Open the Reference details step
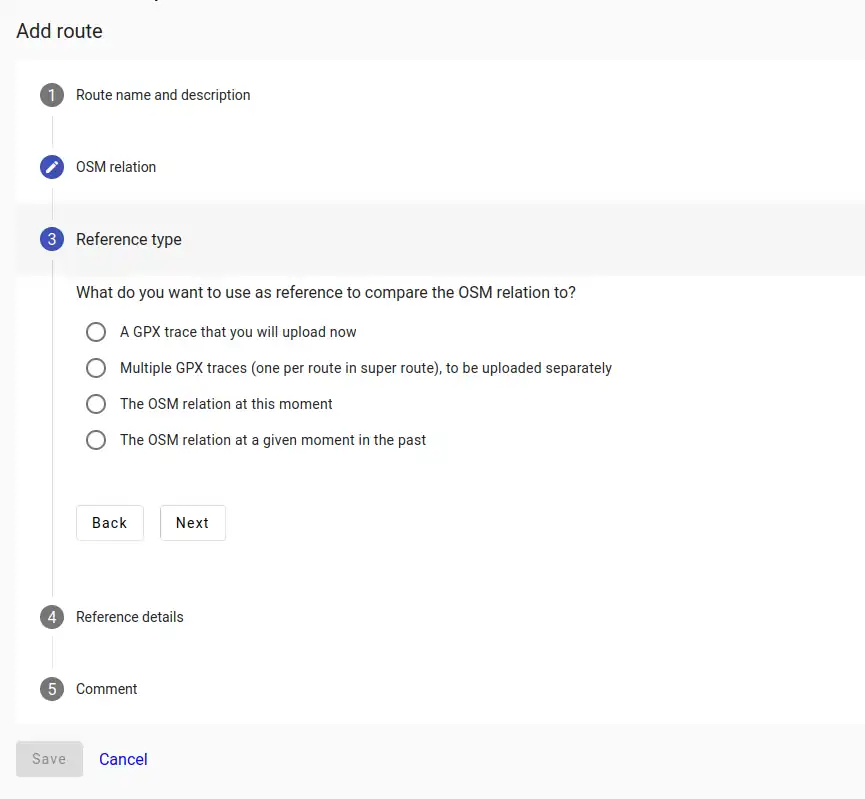Image resolution: width=865 pixels, height=799 pixels. click(x=130, y=617)
